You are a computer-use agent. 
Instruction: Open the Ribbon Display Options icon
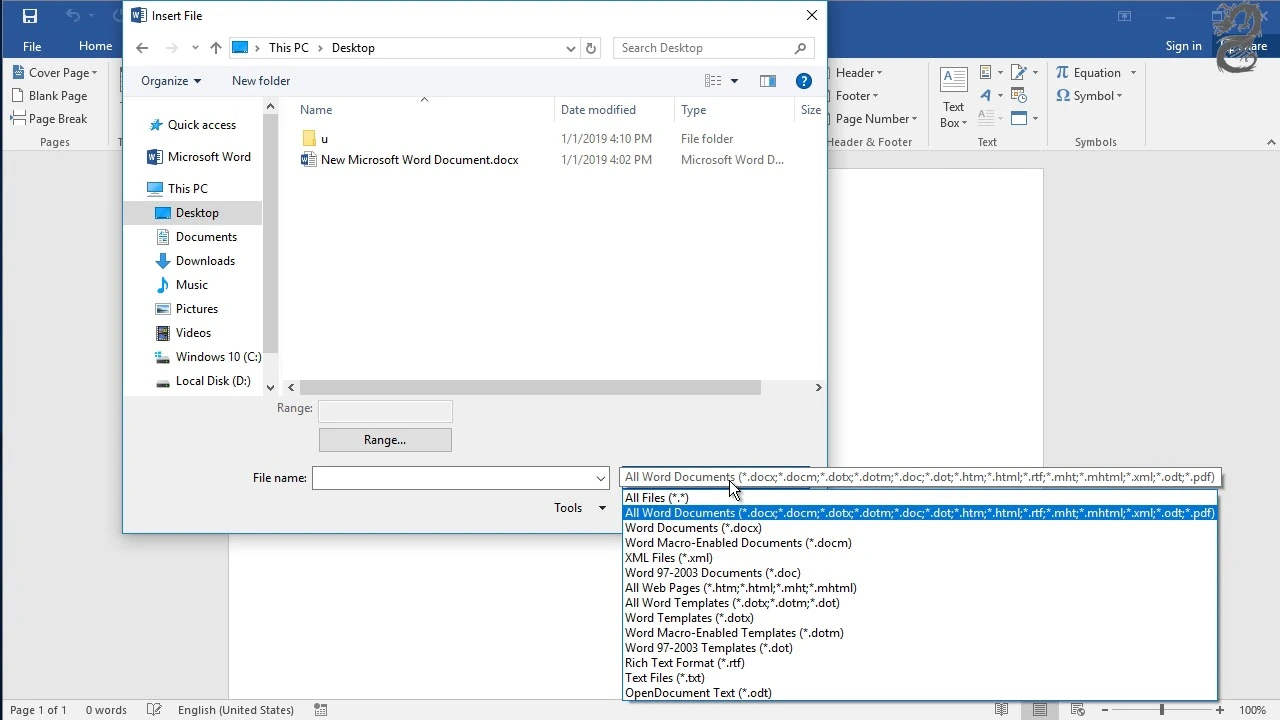pos(1124,16)
